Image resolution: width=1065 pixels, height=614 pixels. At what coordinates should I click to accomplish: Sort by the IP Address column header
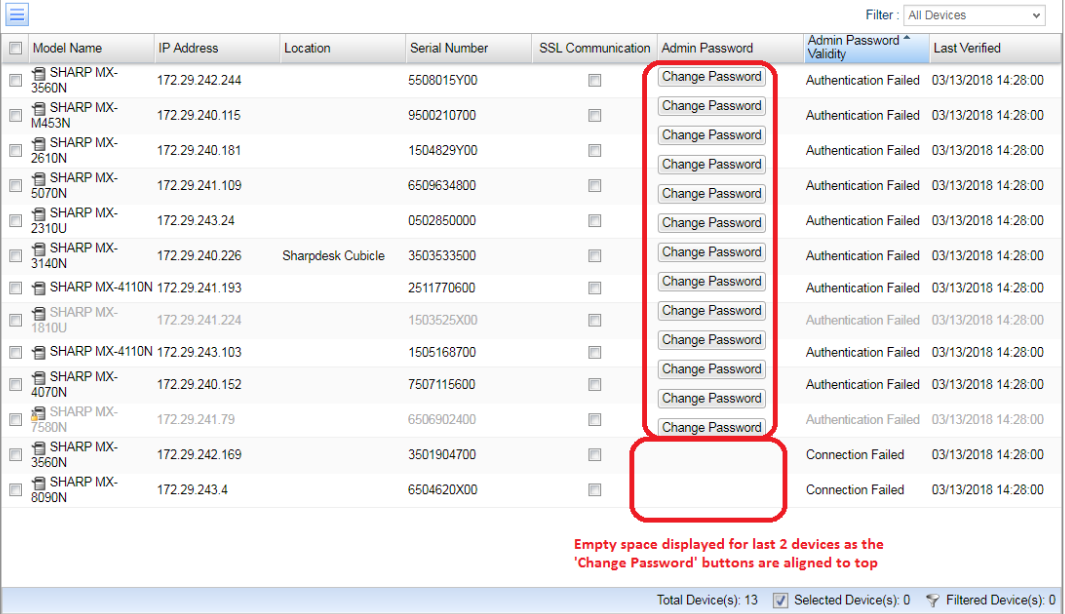click(188, 48)
